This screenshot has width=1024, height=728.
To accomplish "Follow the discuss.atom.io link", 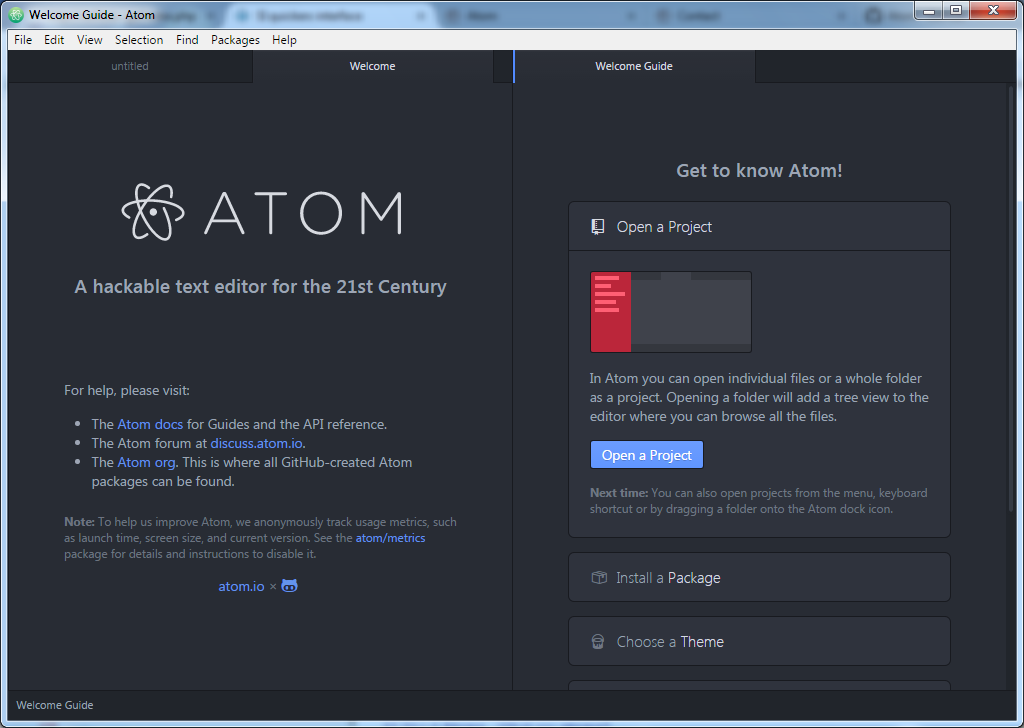I will click(x=256, y=442).
